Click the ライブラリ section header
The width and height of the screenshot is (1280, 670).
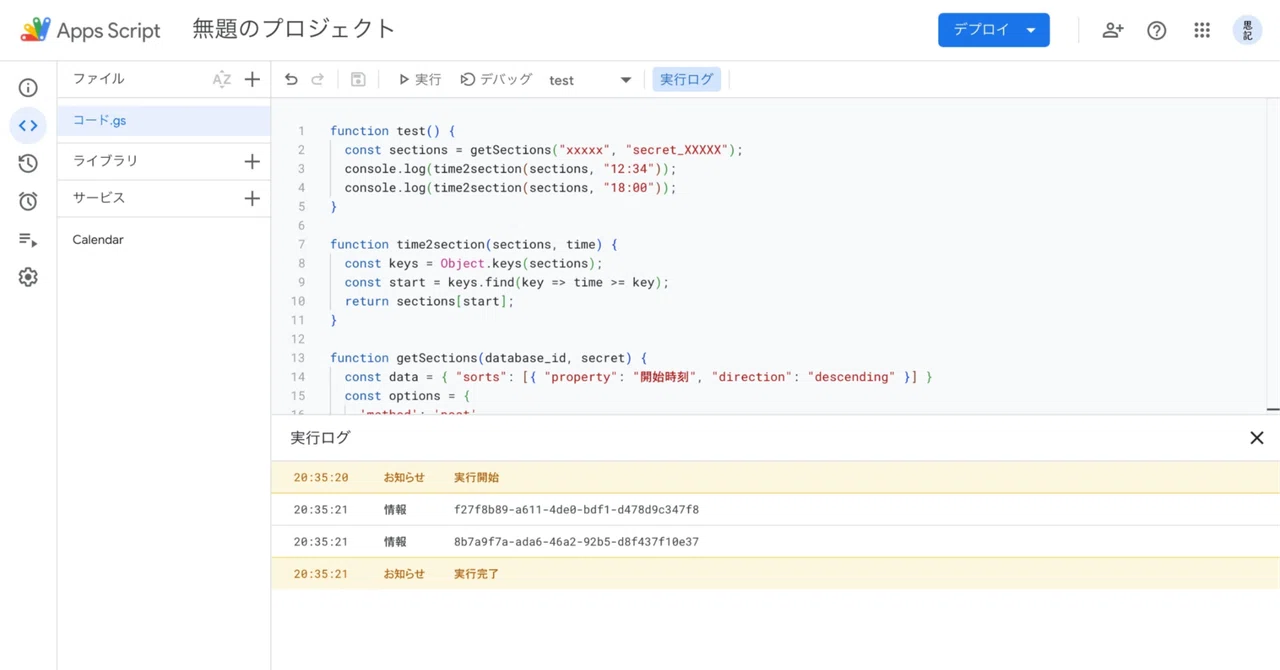(x=105, y=161)
